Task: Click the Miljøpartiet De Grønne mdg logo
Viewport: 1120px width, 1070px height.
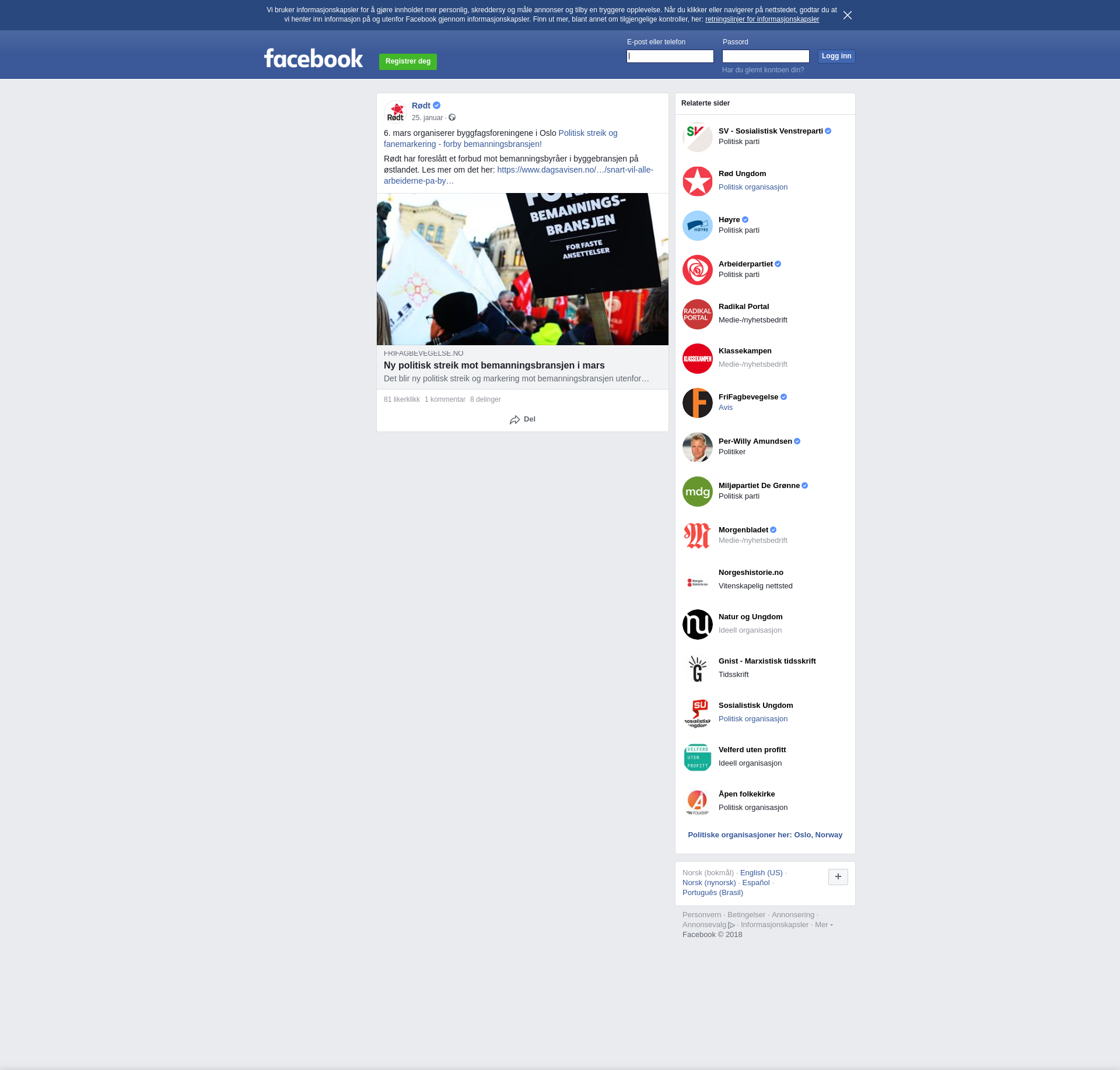Action: pyautogui.click(x=698, y=492)
